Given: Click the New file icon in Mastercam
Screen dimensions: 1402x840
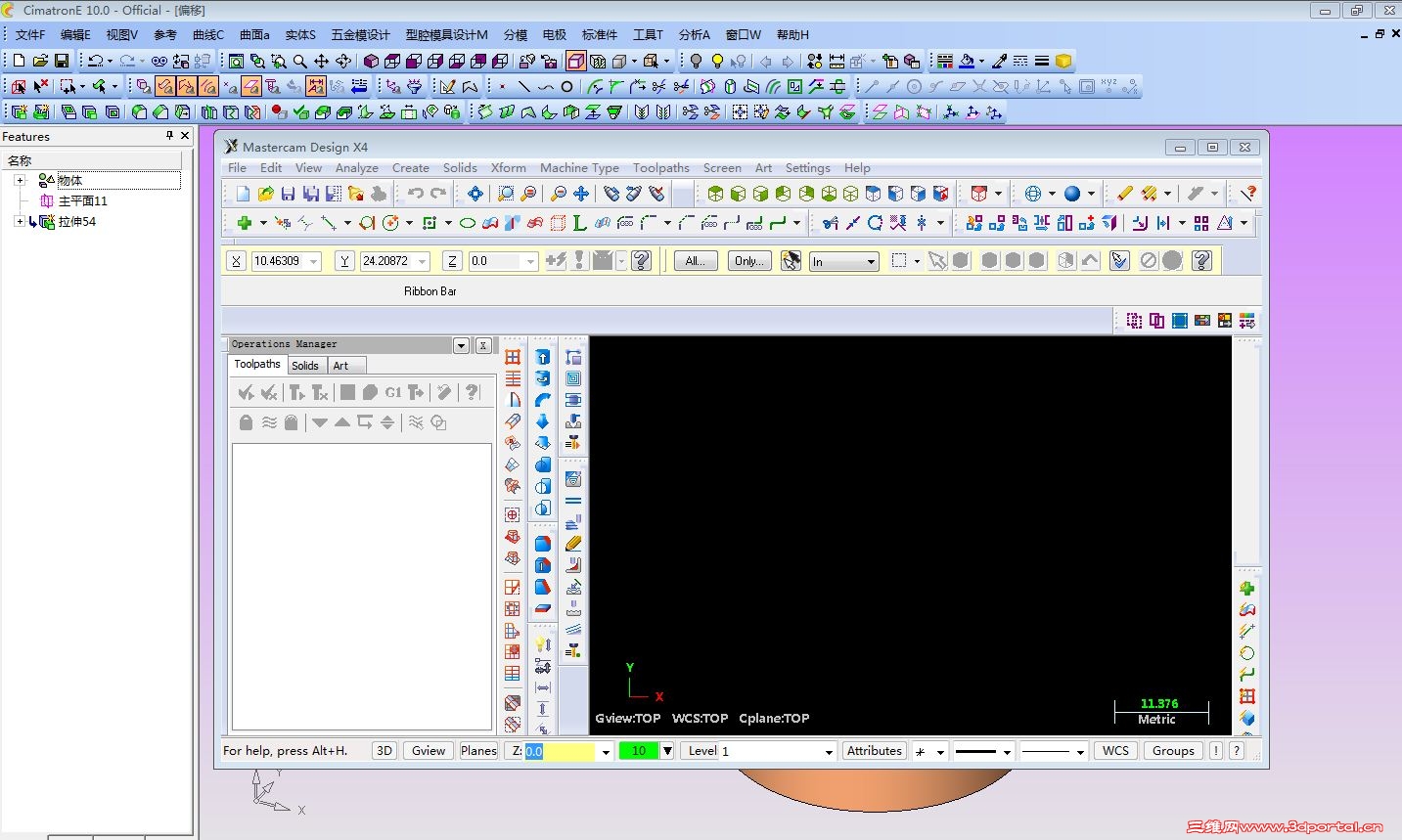Looking at the screenshot, I should 244,194.
